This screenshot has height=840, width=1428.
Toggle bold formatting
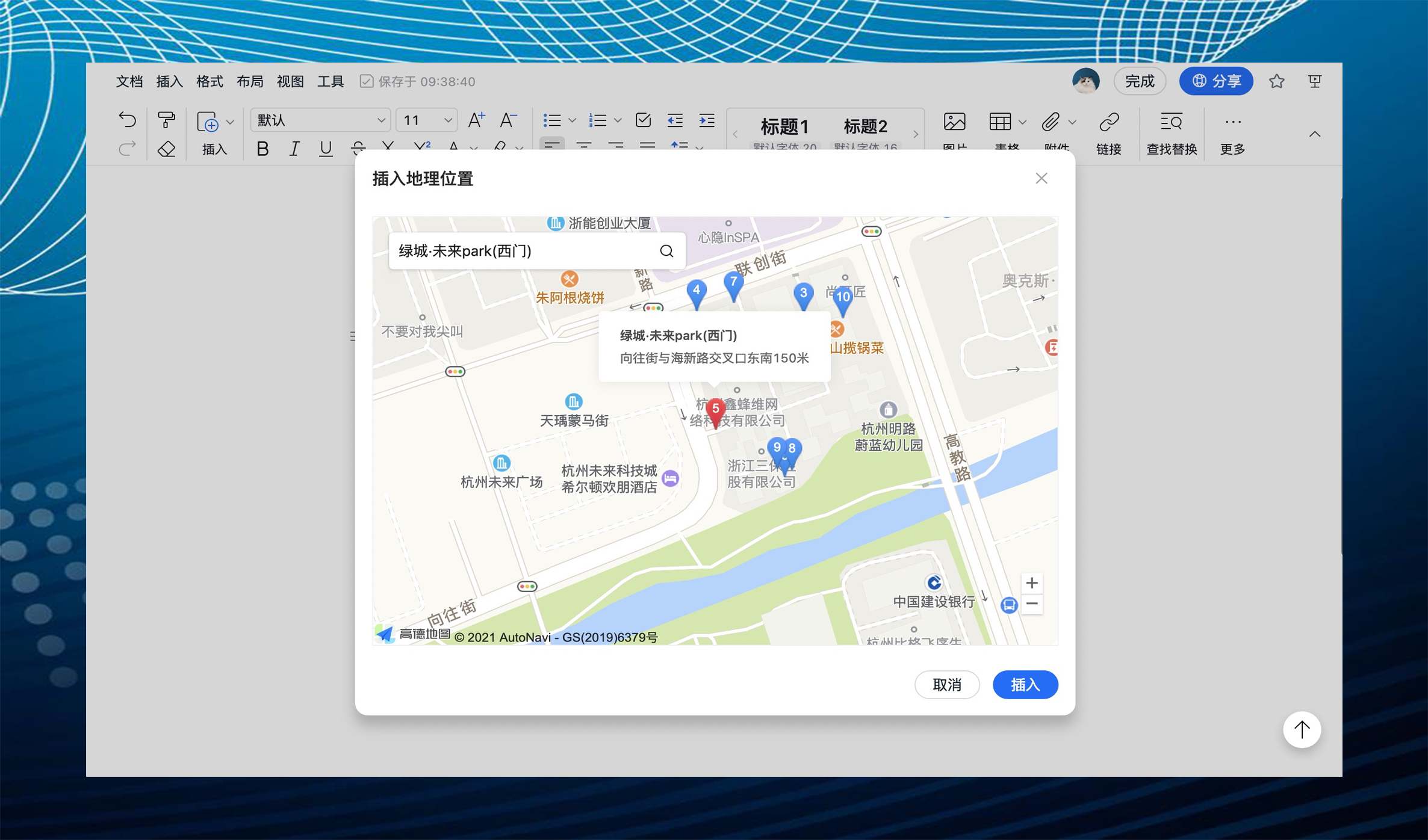click(x=262, y=149)
